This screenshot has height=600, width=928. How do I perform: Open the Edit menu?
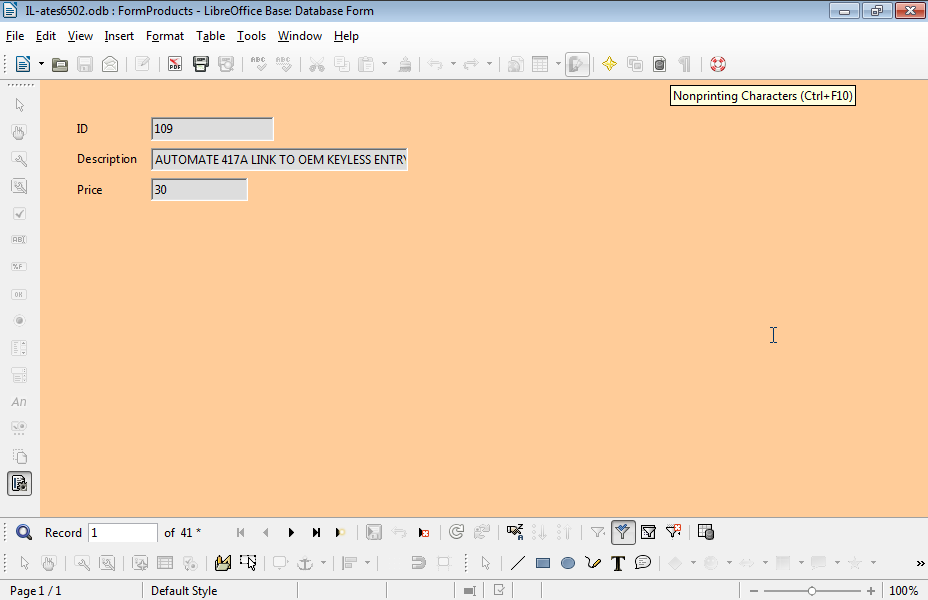tap(46, 36)
